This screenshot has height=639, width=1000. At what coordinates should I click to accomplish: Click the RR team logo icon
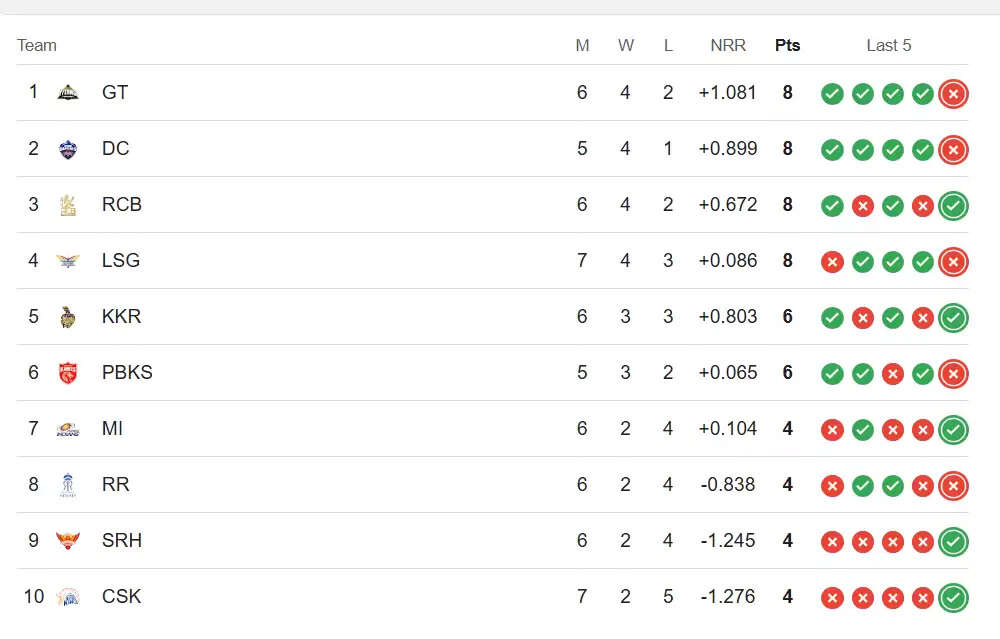(68, 485)
